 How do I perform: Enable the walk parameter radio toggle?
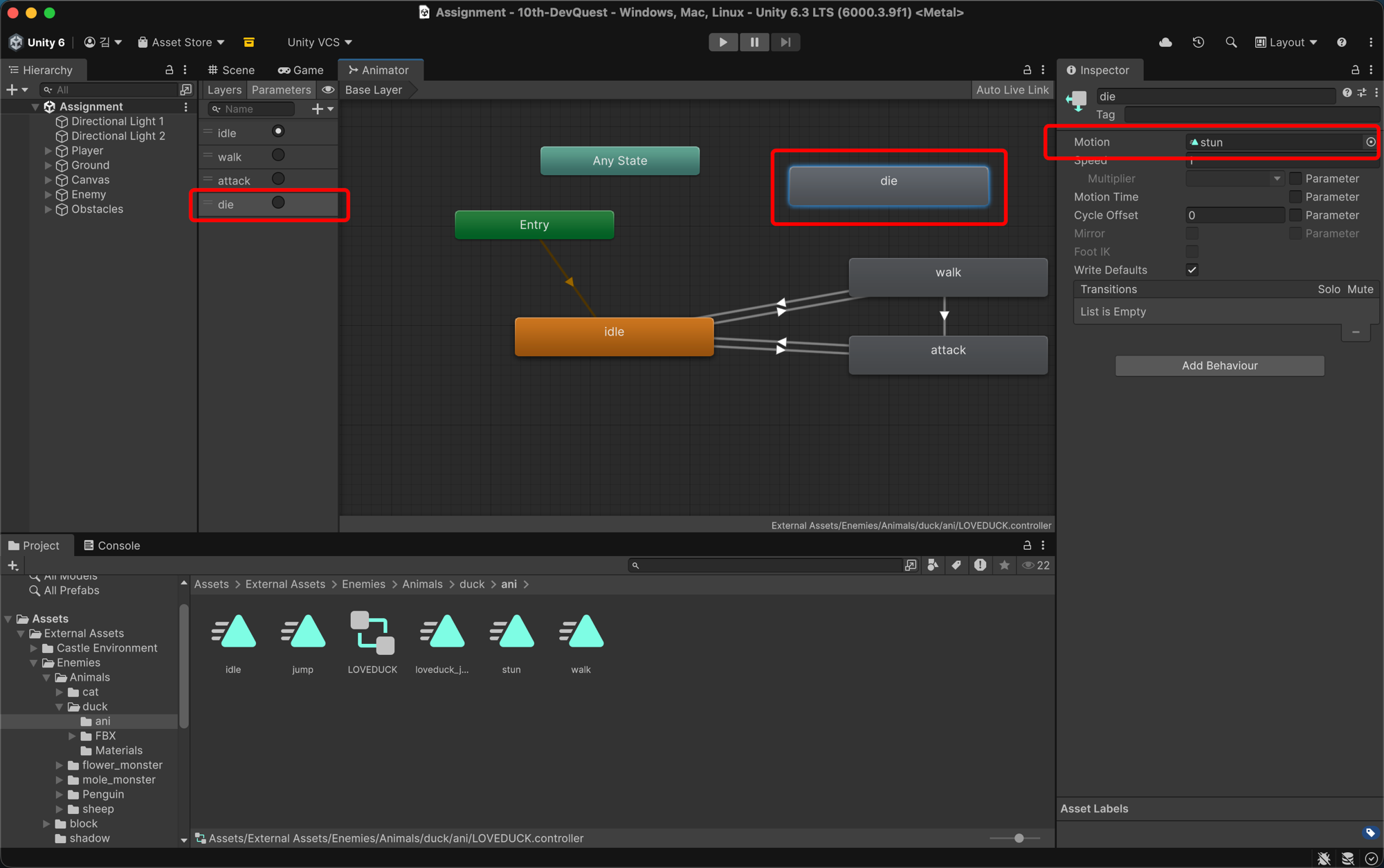tap(278, 156)
